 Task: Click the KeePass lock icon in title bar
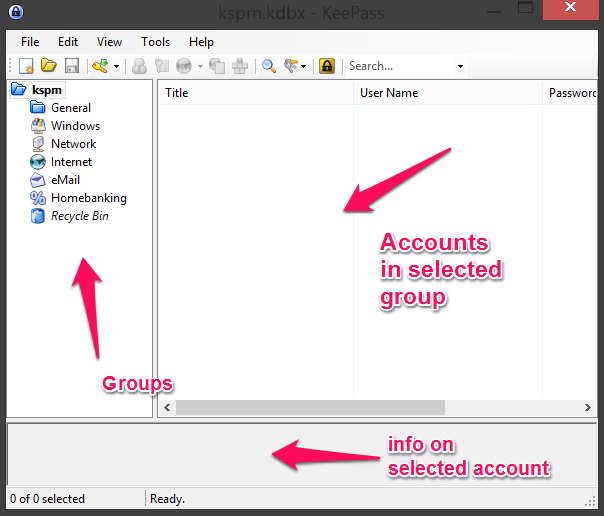(16, 12)
